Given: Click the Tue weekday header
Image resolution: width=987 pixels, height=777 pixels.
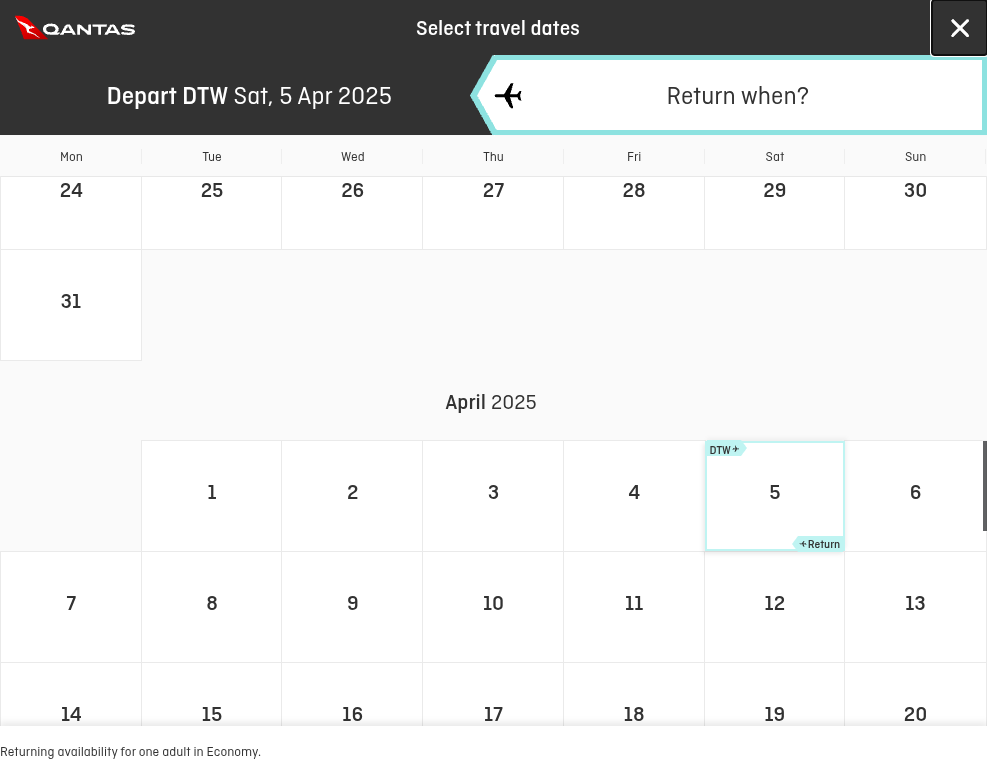Looking at the screenshot, I should pos(212,157).
